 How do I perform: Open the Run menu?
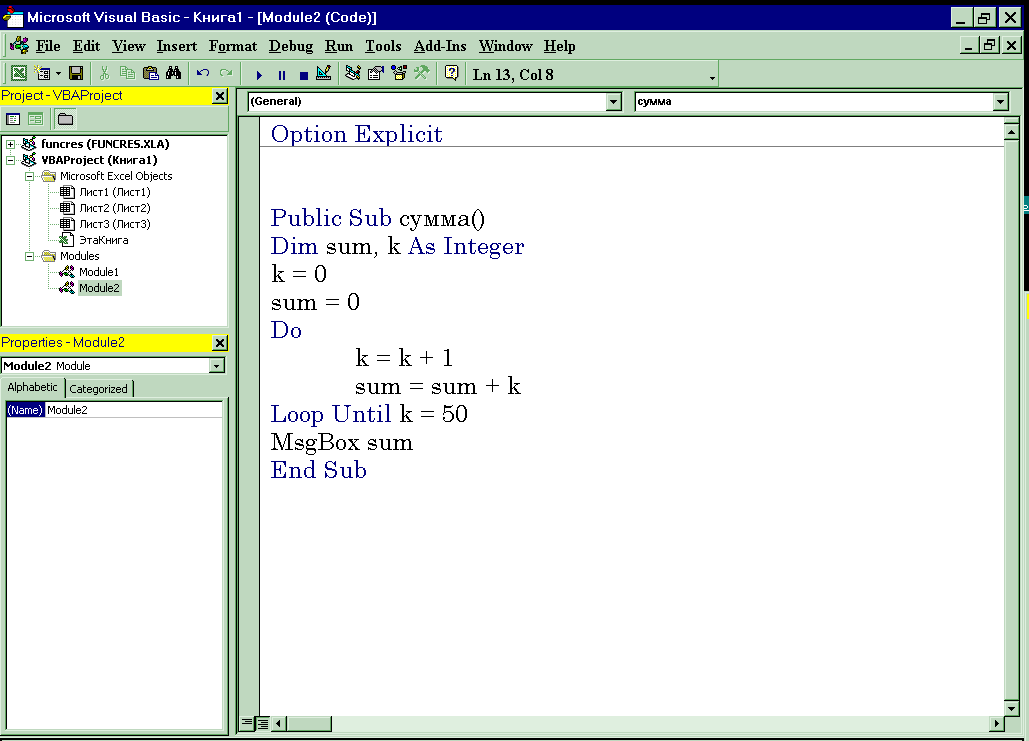(339, 46)
